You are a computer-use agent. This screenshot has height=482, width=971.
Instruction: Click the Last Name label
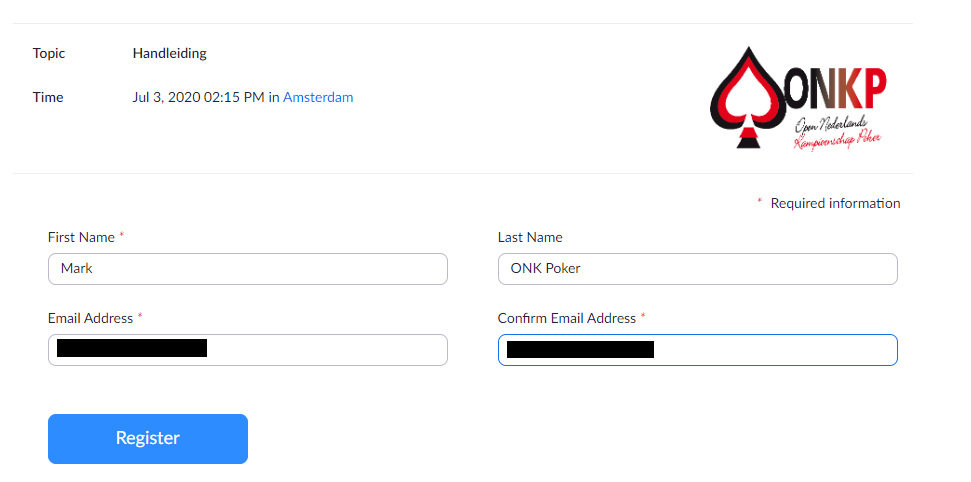pyautogui.click(x=530, y=237)
